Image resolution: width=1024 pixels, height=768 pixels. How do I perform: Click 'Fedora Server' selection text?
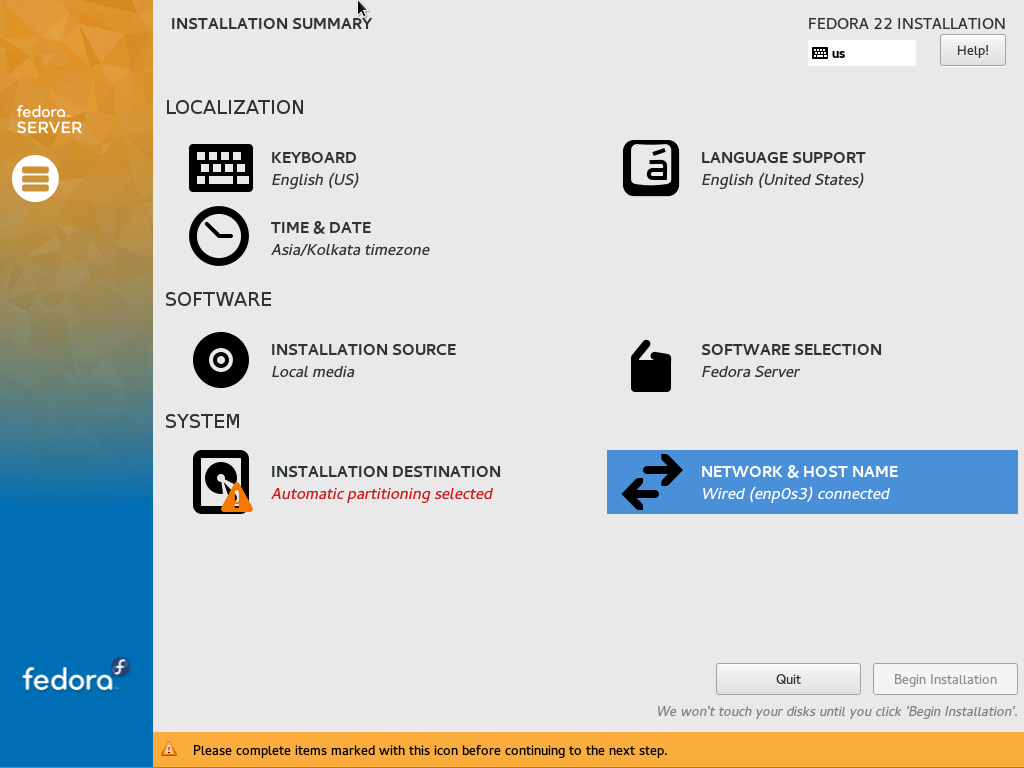[750, 372]
